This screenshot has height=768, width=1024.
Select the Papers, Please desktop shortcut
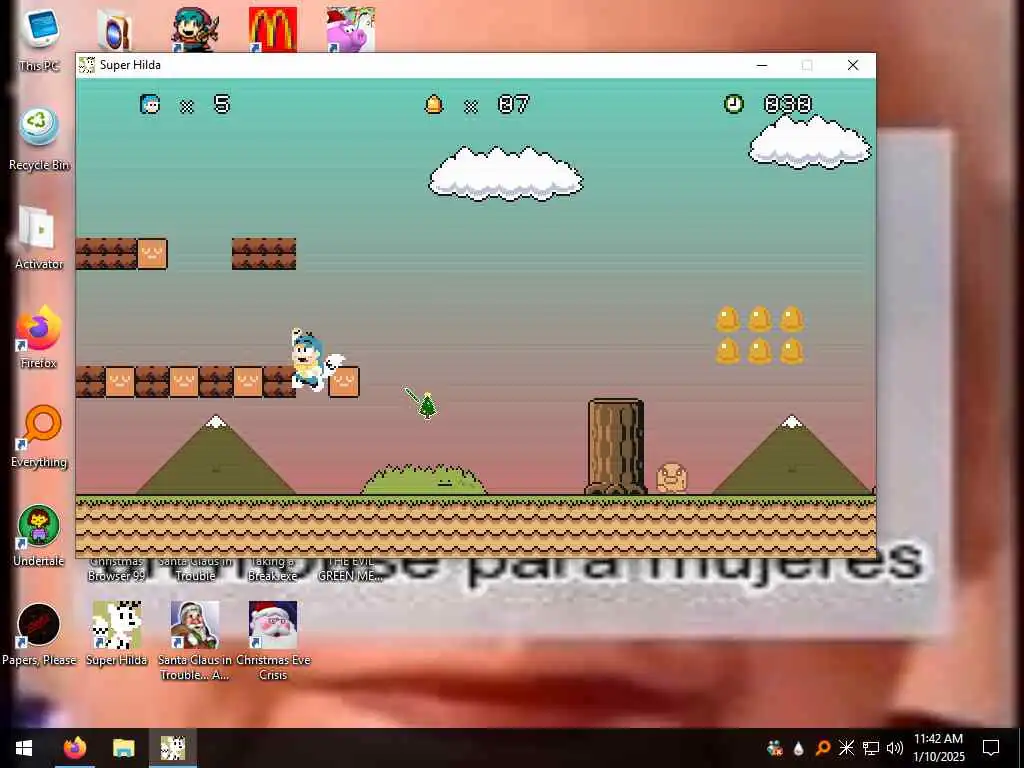click(39, 634)
